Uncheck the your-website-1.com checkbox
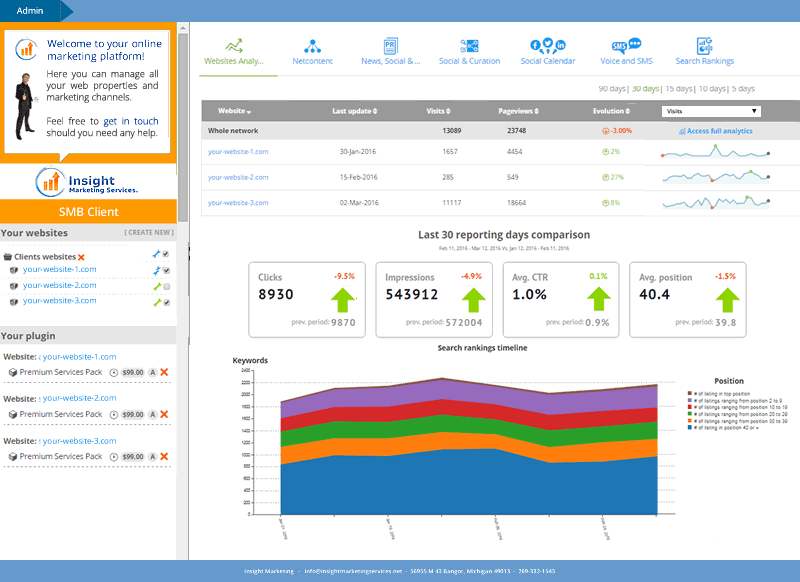 [166, 270]
